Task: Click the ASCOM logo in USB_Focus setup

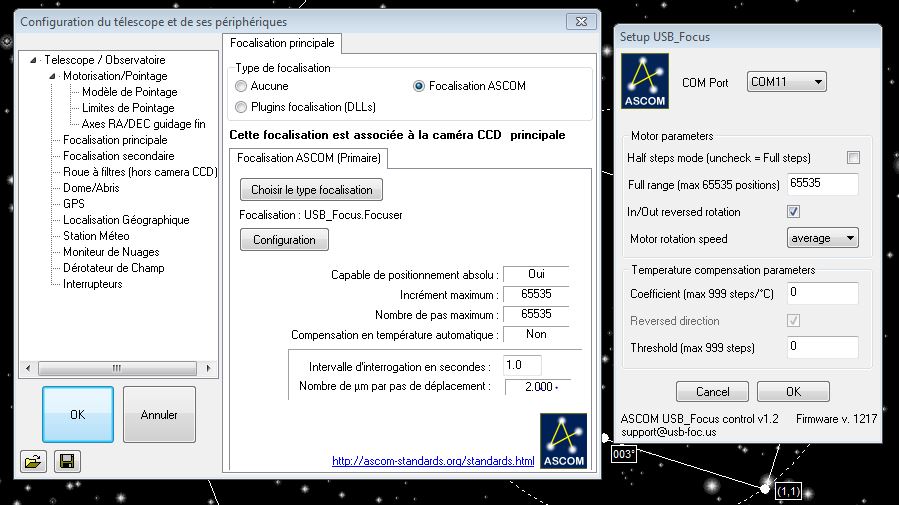Action: pos(645,82)
